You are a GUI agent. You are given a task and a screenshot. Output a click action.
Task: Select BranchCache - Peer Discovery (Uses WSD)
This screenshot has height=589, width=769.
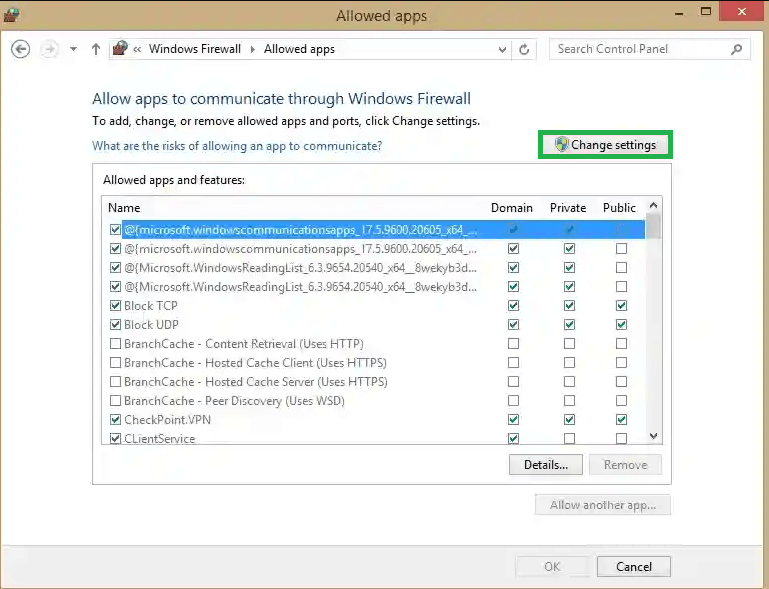234,401
